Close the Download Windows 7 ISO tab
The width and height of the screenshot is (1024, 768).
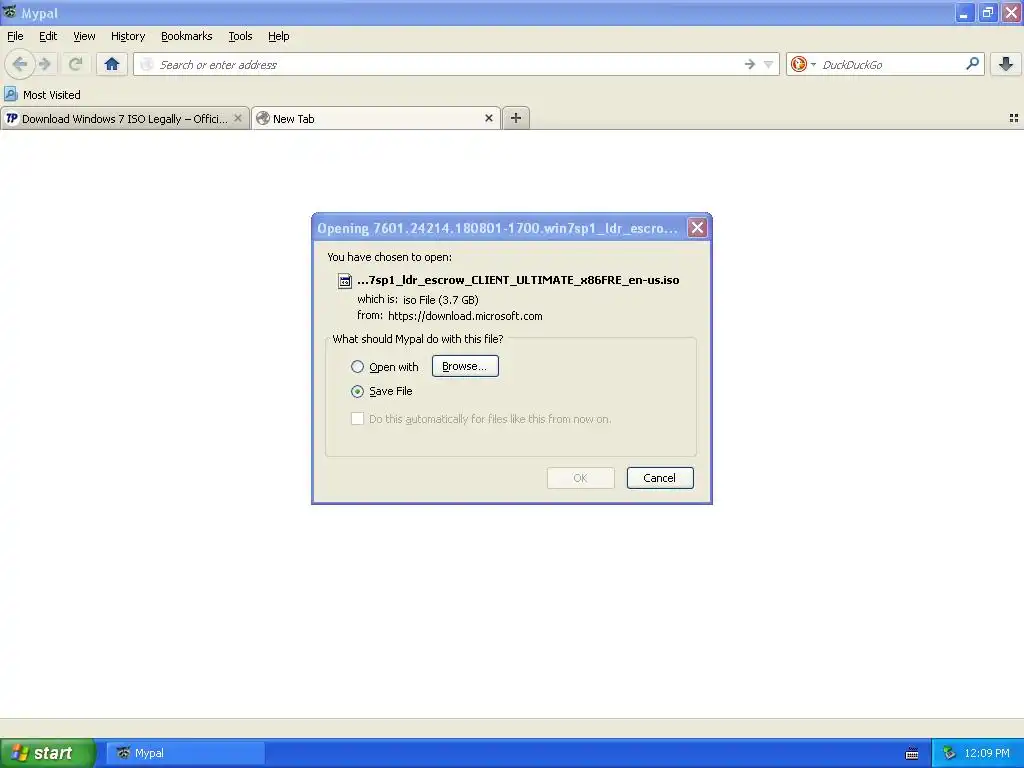coord(238,118)
